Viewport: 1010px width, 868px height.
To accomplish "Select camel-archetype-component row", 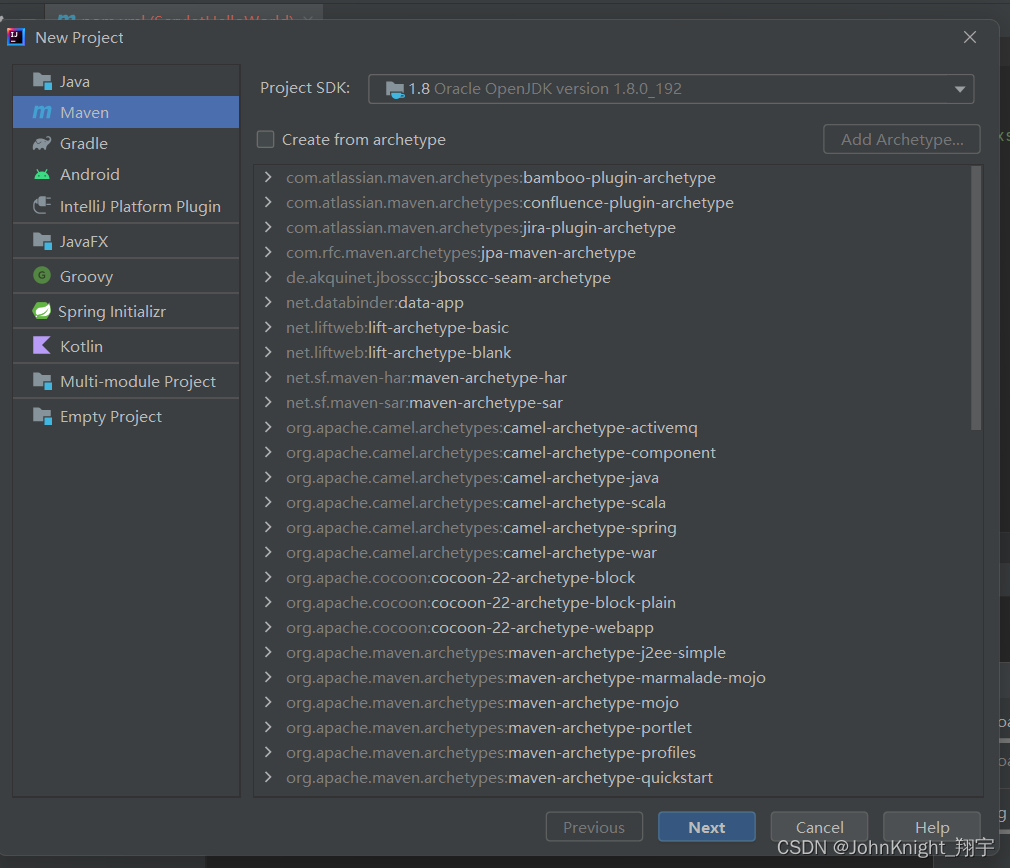I will click(612, 453).
